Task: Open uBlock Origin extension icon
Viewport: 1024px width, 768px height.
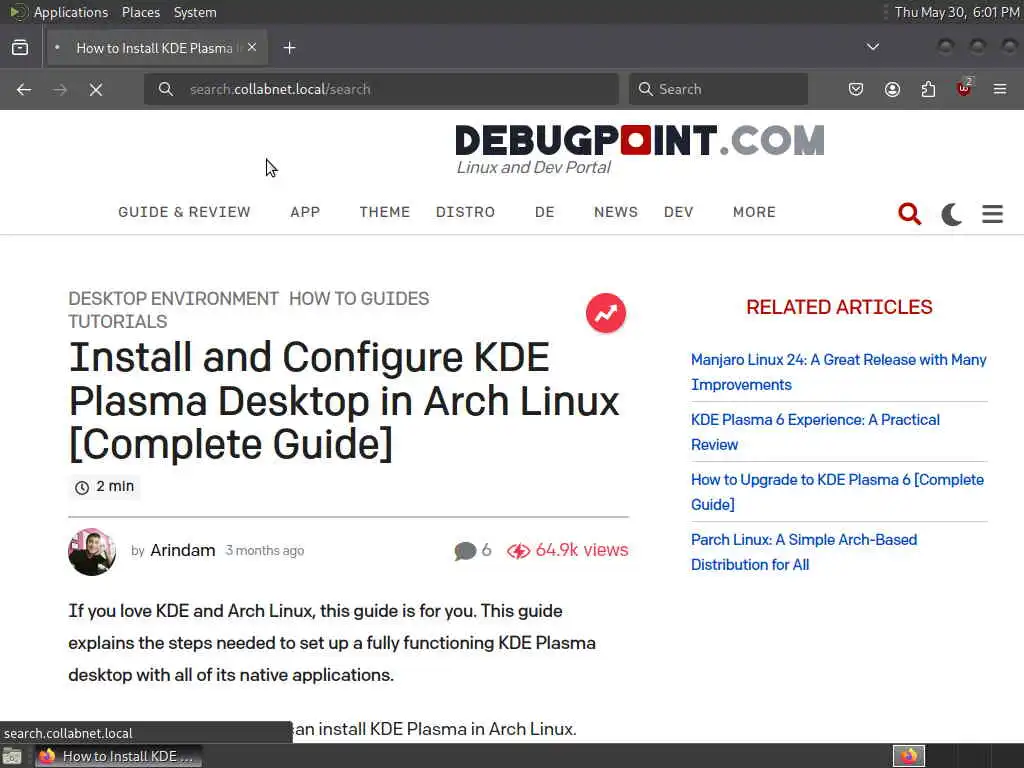Action: [x=964, y=89]
